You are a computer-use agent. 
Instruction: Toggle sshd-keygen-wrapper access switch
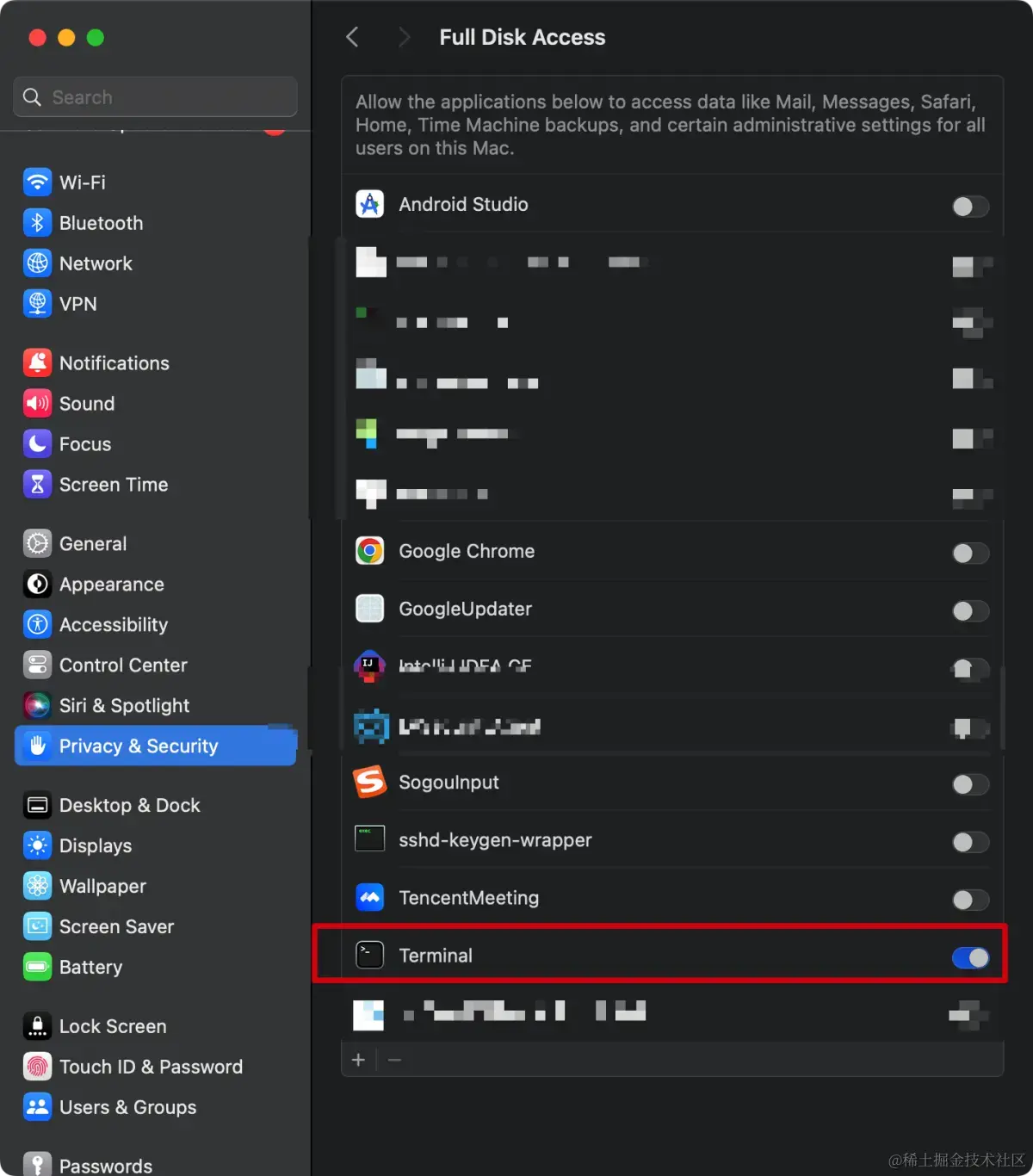pyautogui.click(x=970, y=842)
